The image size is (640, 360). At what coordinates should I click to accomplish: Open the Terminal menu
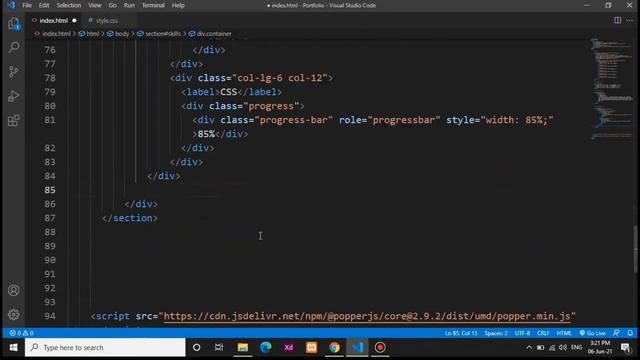click(x=153, y=5)
